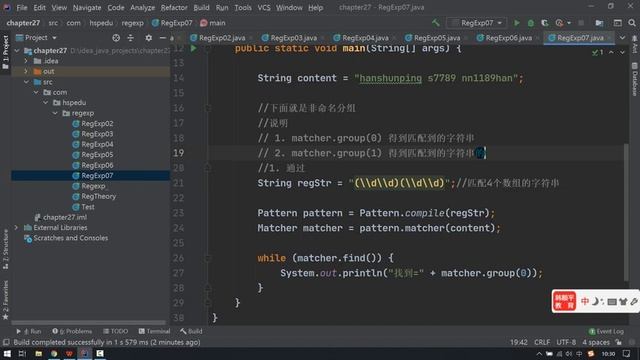Click the IntelliJ IDEA taskbar icon

84,353
